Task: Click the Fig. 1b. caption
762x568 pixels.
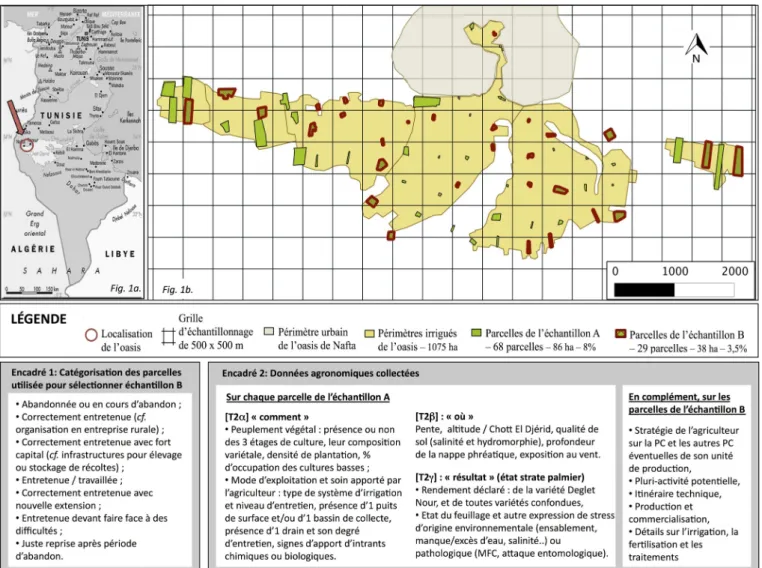Action: (177, 290)
